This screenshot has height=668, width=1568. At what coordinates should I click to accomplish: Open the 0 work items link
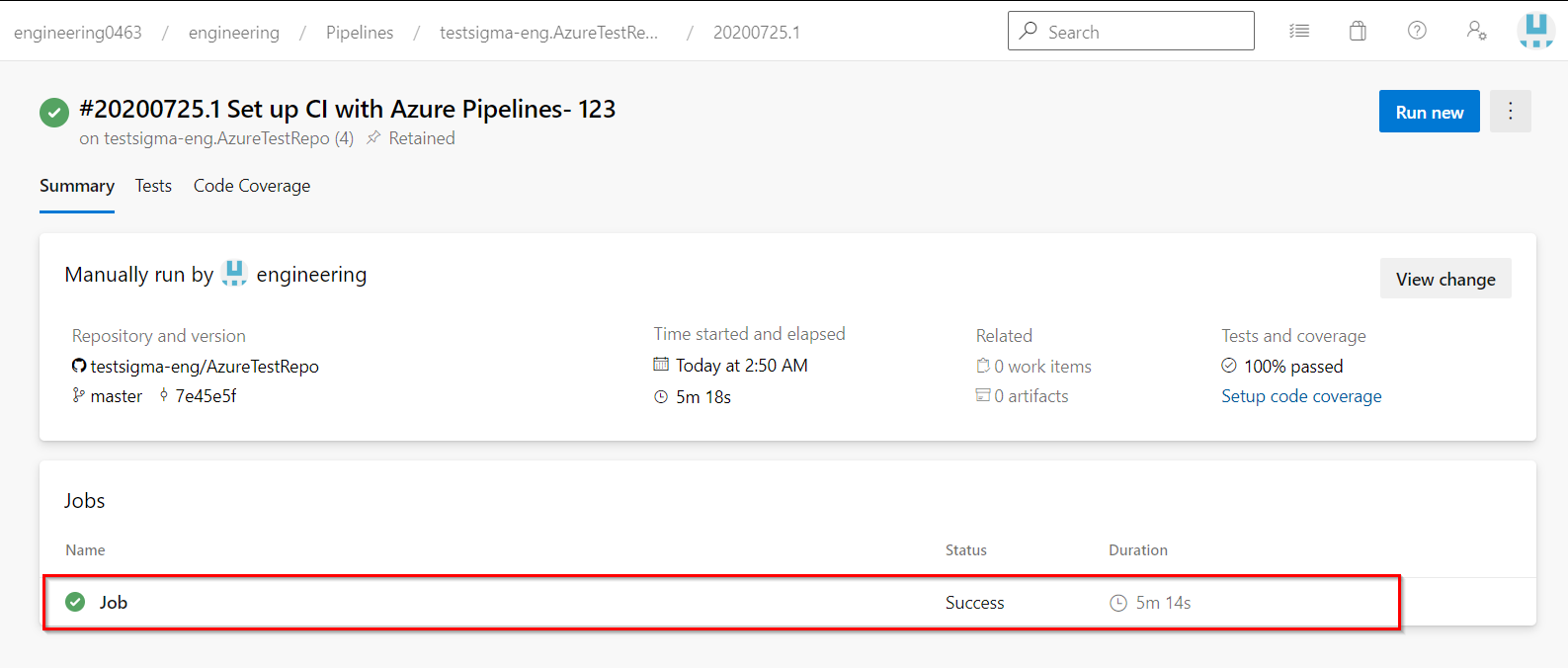tap(1042, 367)
